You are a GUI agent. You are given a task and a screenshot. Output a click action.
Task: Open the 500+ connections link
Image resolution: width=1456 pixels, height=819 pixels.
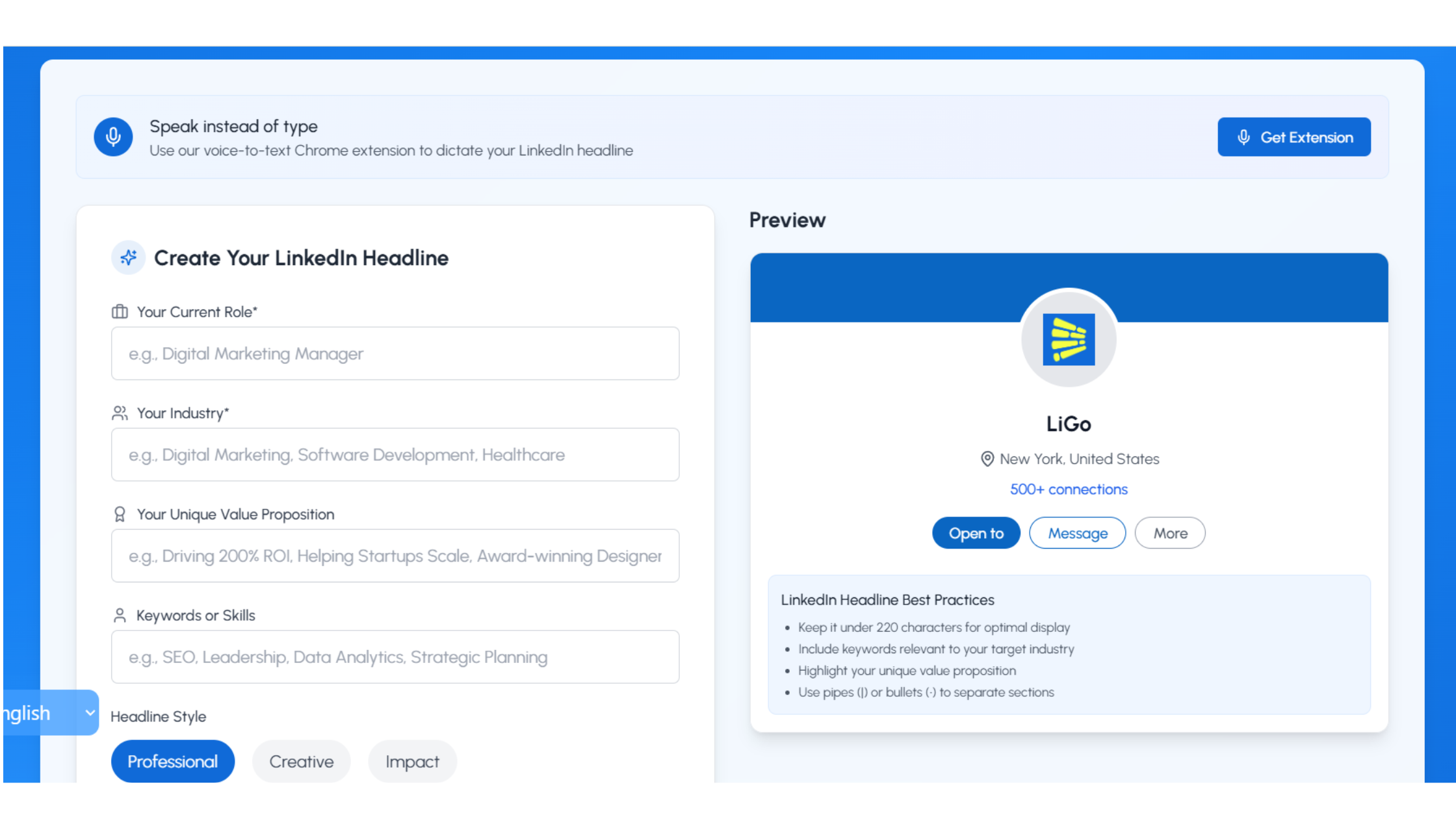[1069, 489]
